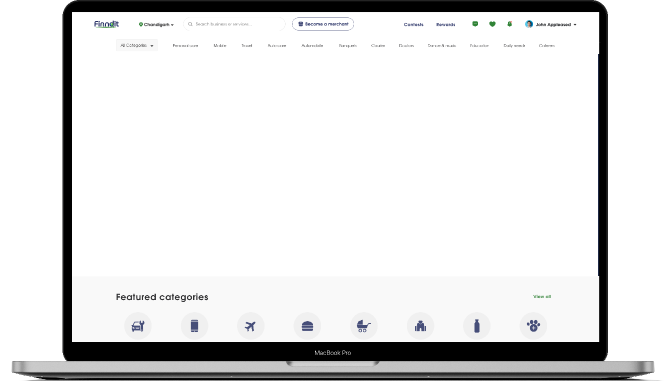Select the burger food featured category icon
The height and width of the screenshot is (381, 666).
[307, 326]
